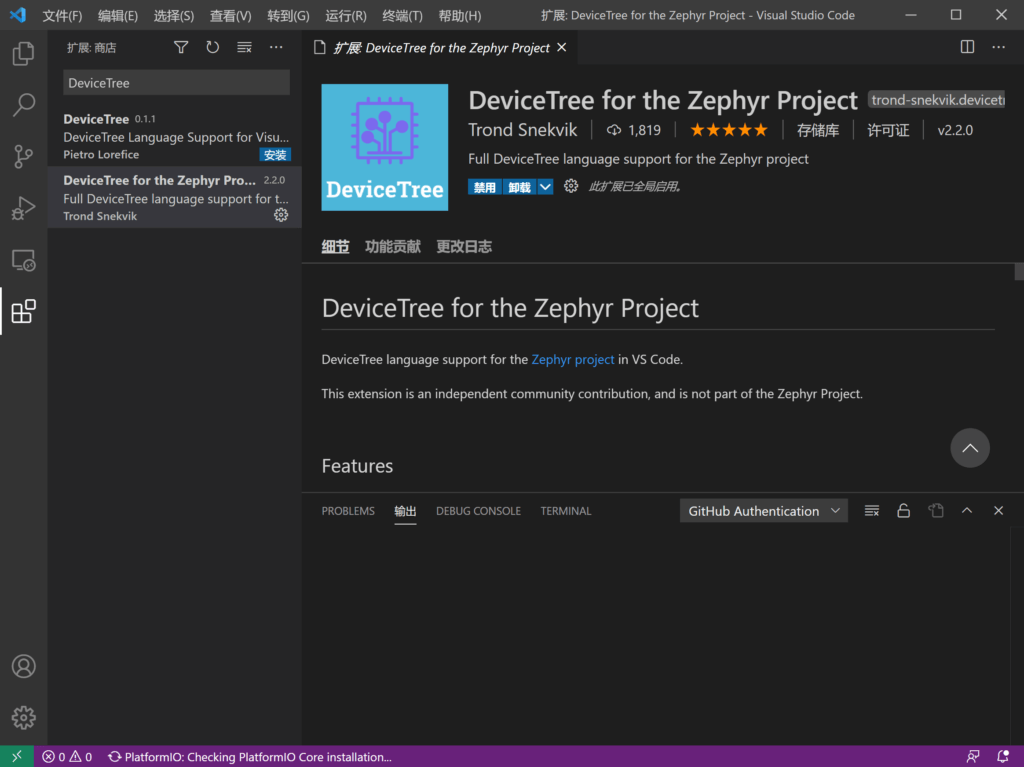Toggle output scroll lock

pyautogui.click(x=904, y=510)
